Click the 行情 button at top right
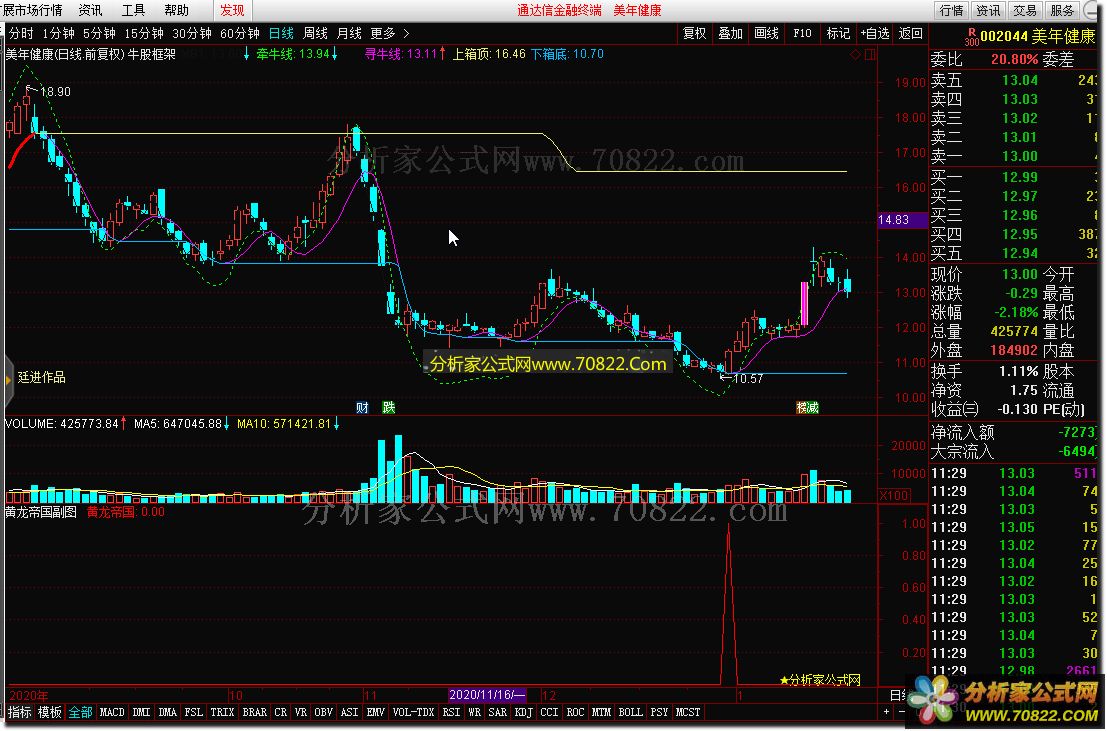 click(x=952, y=10)
